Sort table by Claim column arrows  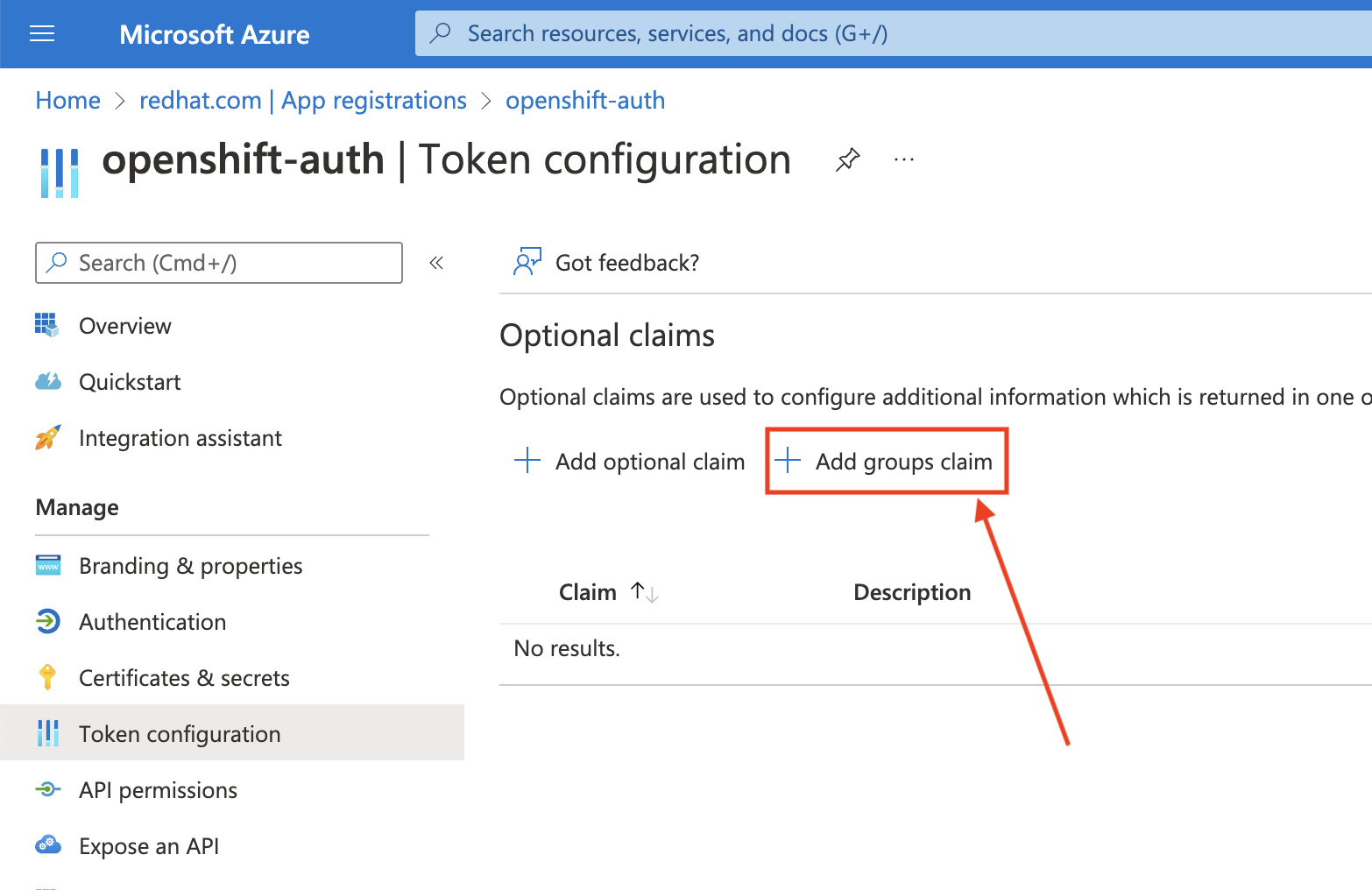point(645,593)
